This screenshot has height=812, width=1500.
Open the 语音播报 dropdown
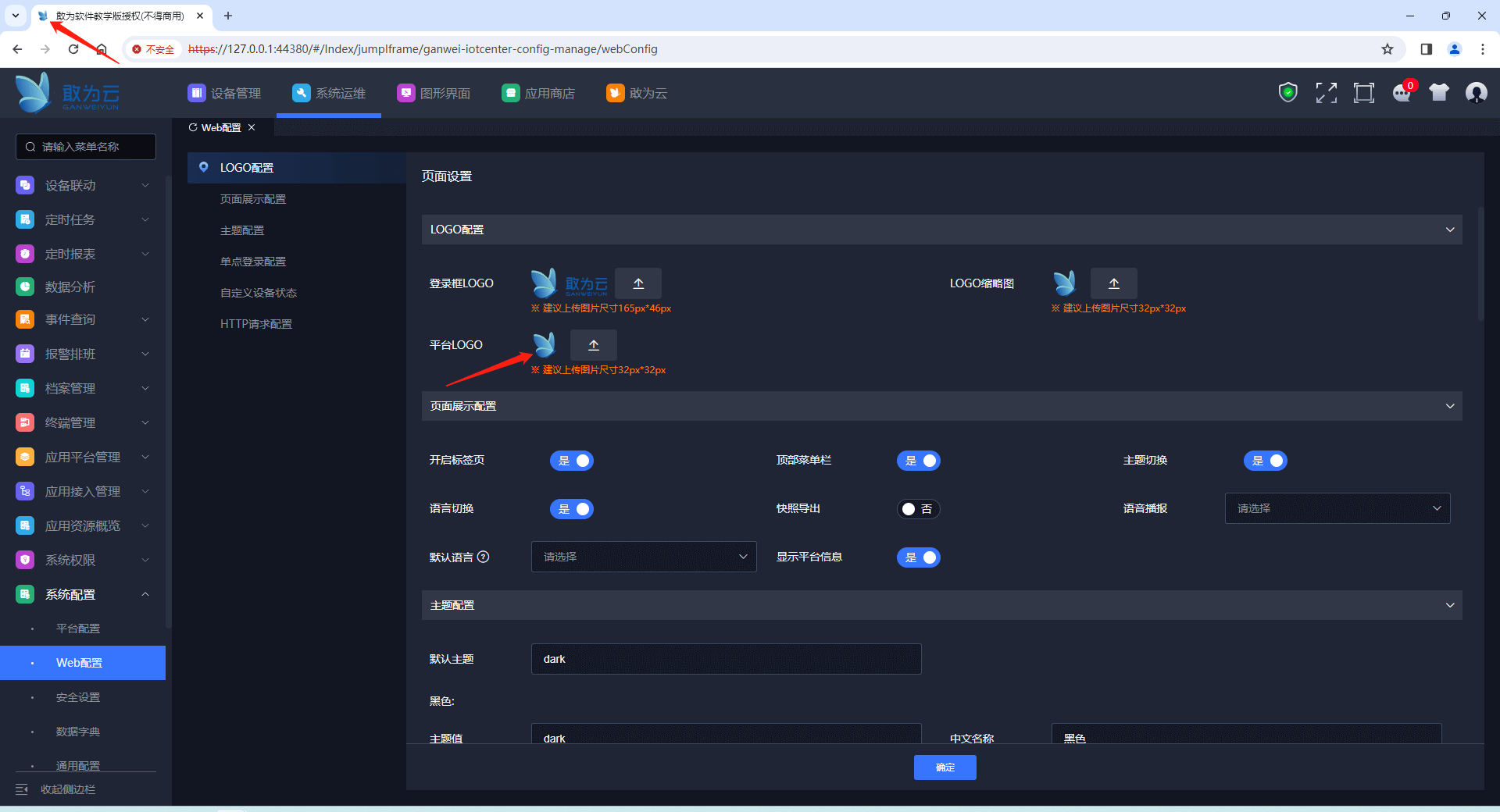(1337, 508)
